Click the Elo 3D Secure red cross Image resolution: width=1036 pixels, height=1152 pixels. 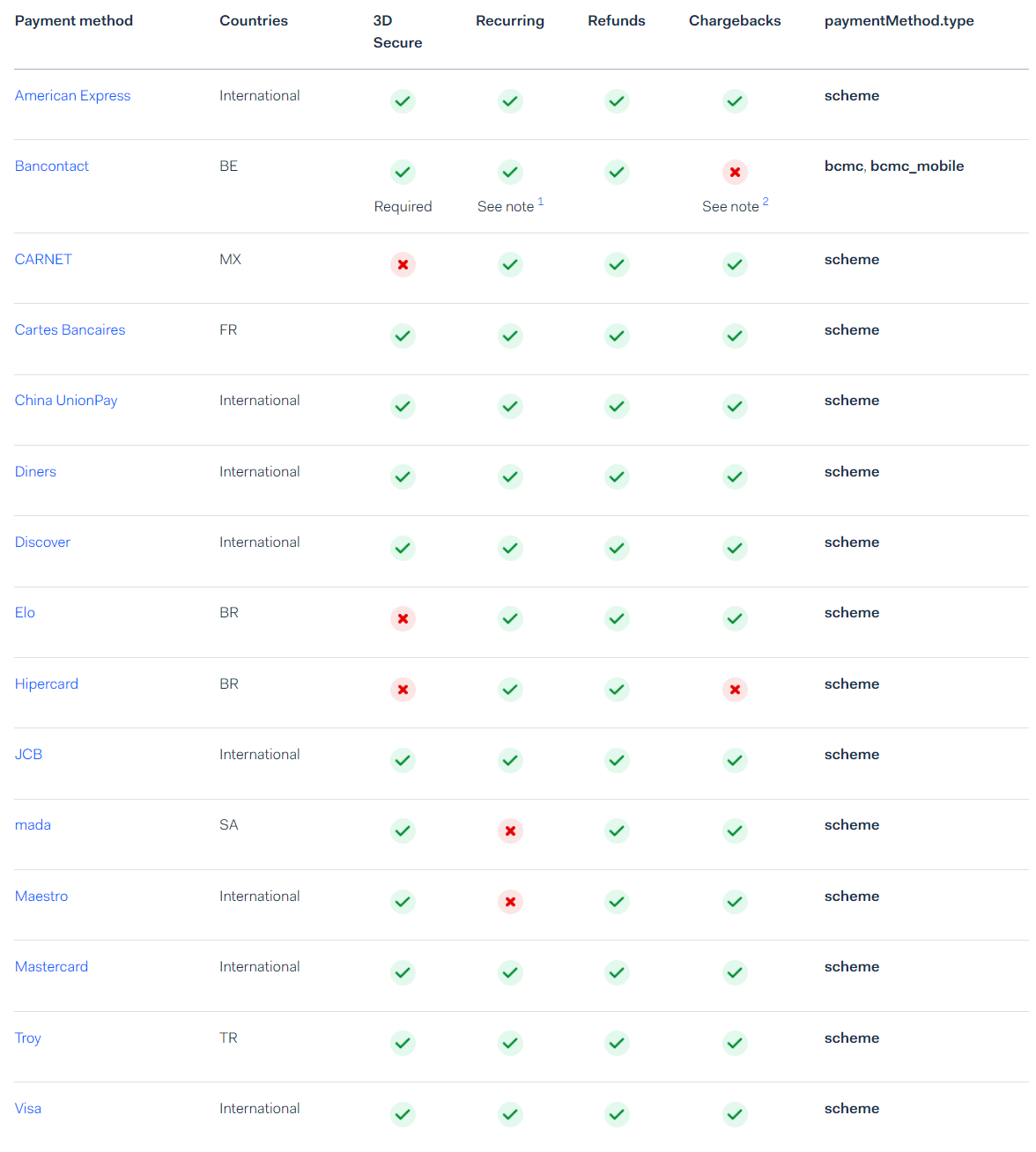[403, 619]
